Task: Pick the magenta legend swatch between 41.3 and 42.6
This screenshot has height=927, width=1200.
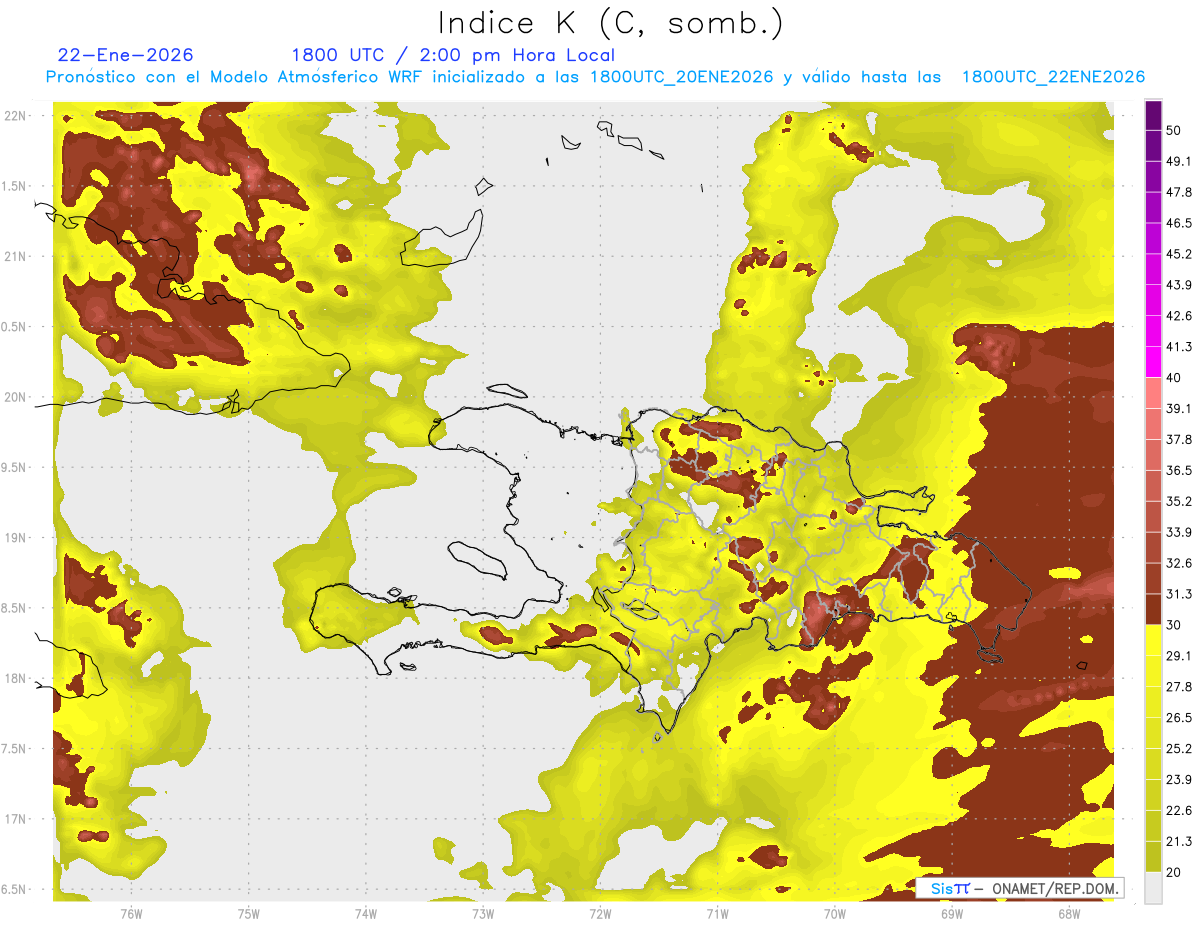Action: [x=1154, y=332]
